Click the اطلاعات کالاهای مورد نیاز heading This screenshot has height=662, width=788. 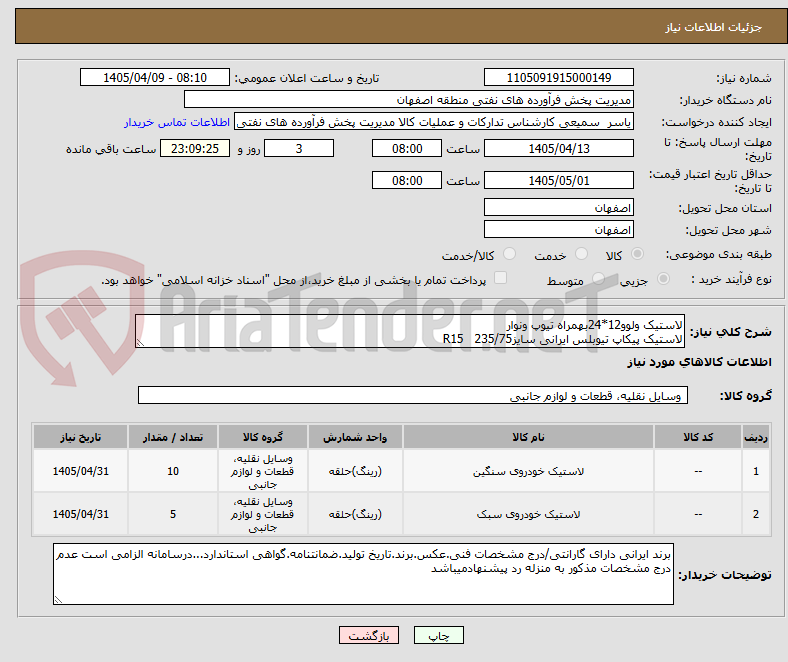coord(699,362)
